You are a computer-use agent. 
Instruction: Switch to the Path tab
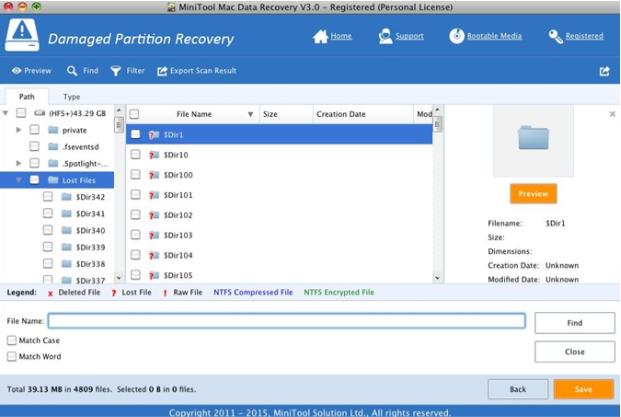tap(27, 97)
